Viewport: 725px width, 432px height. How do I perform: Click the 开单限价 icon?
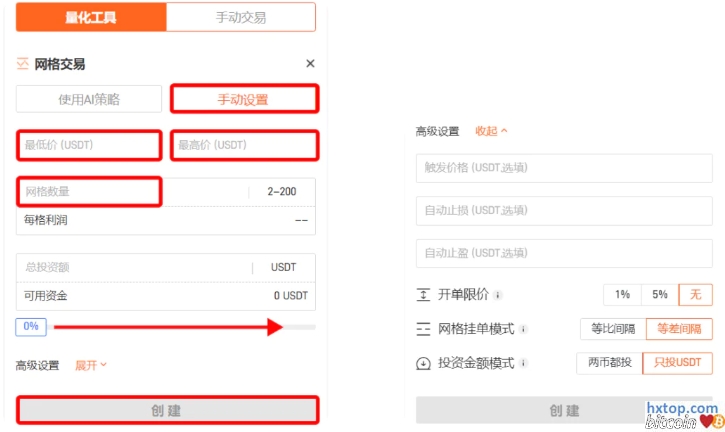click(423, 295)
